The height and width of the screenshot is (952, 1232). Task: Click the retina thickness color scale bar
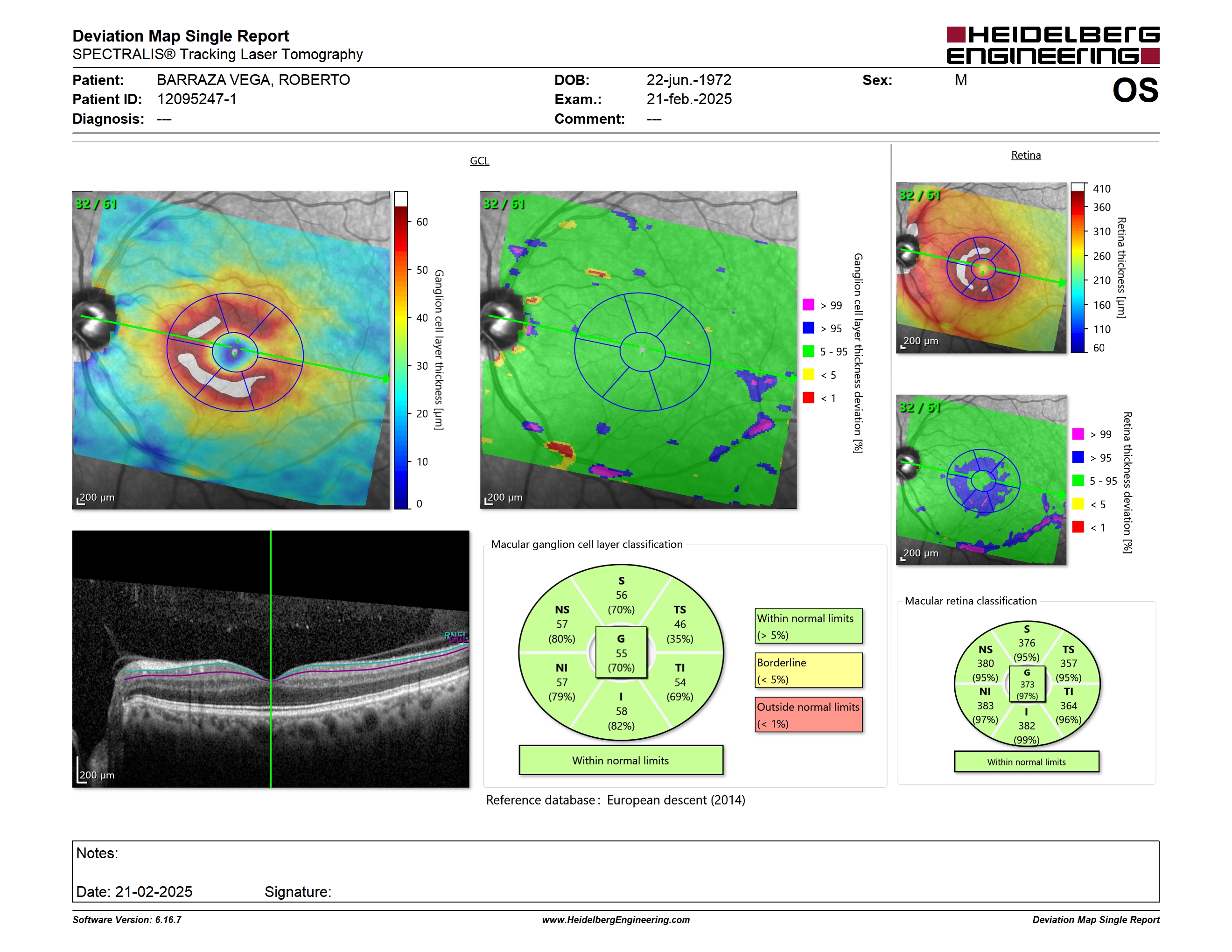point(1078,268)
